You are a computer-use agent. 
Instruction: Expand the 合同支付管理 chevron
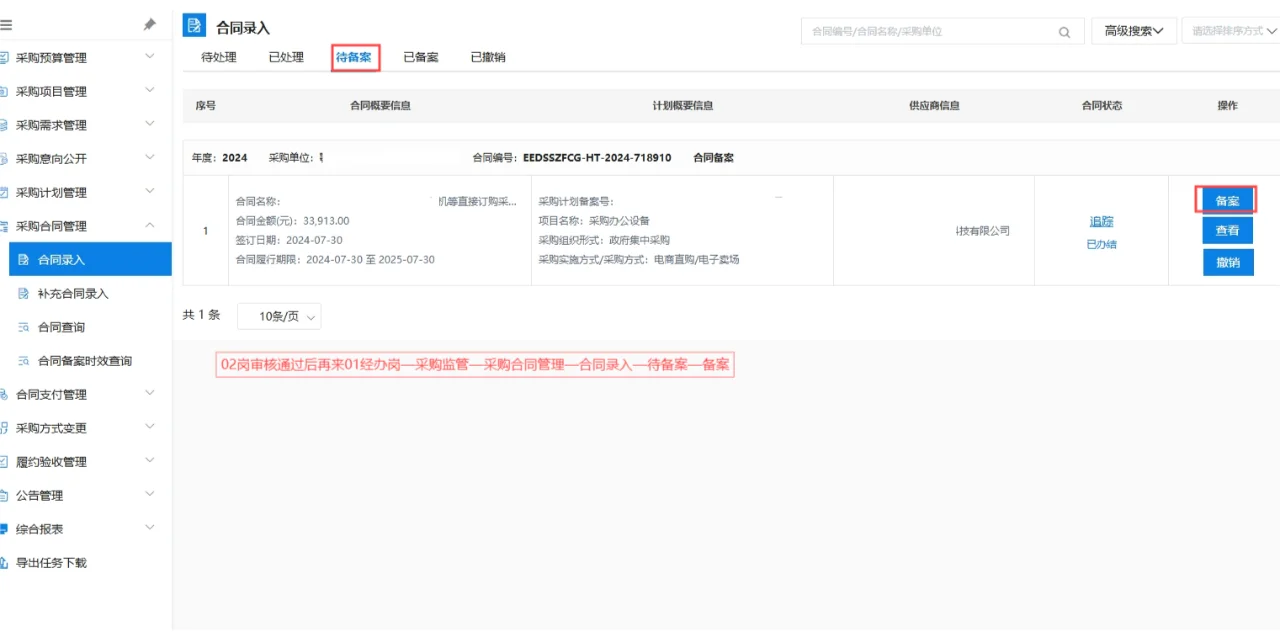coord(150,393)
